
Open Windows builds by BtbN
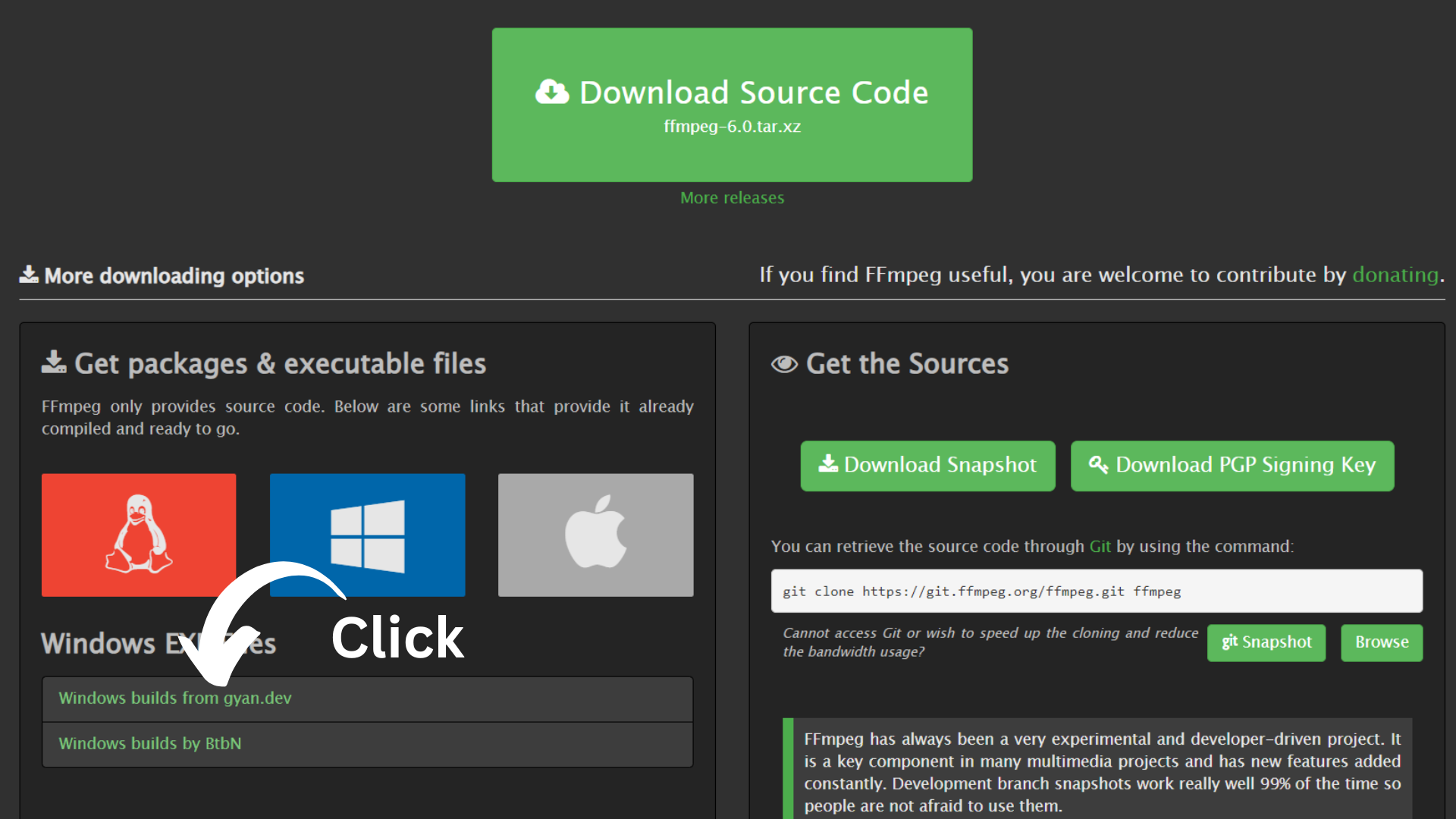click(150, 743)
